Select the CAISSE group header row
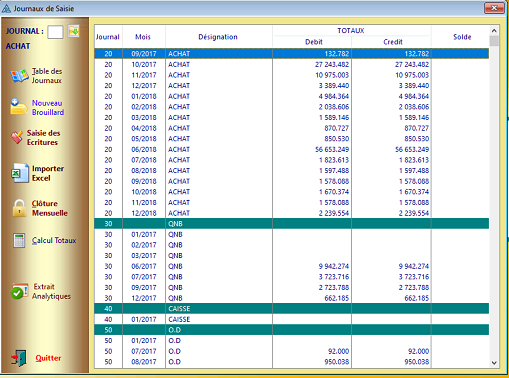Viewport: 509px width, 378px height. coord(292,309)
